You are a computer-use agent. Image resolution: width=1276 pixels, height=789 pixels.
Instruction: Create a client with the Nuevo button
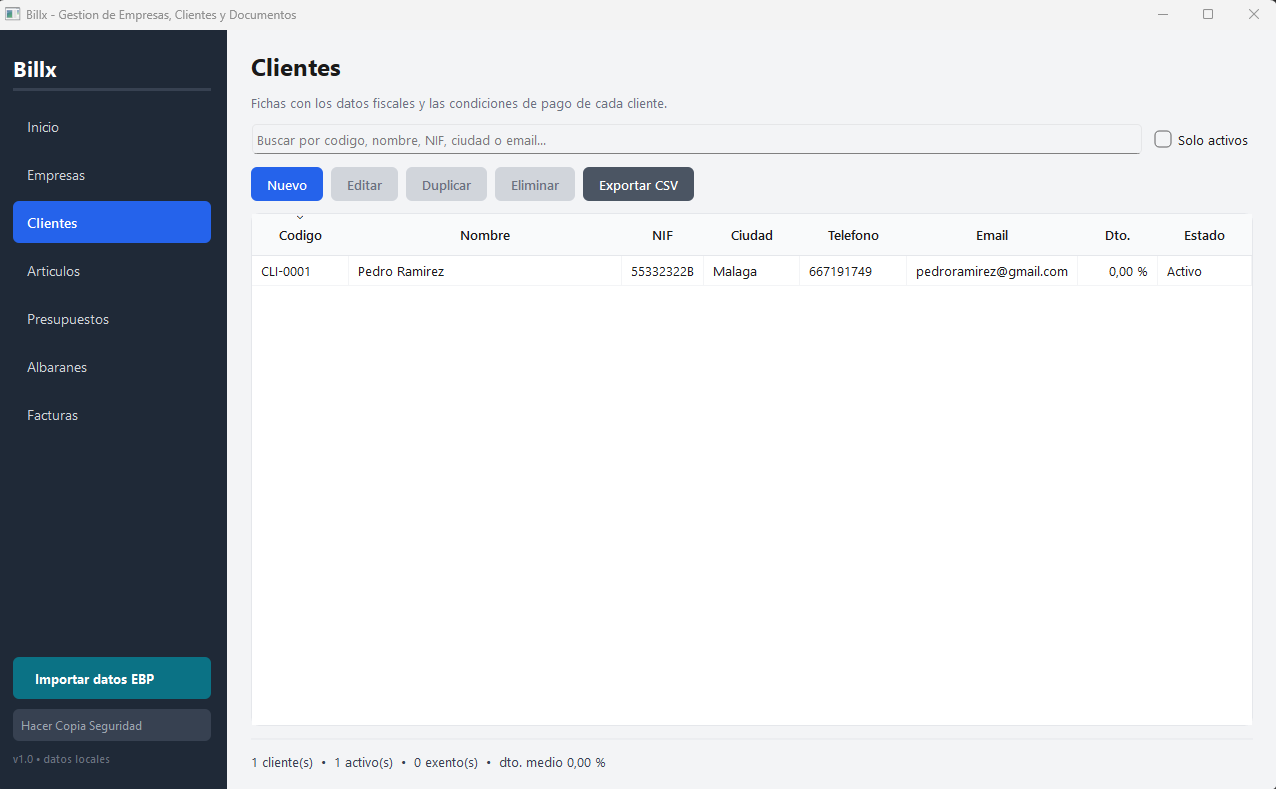pyautogui.click(x=287, y=185)
